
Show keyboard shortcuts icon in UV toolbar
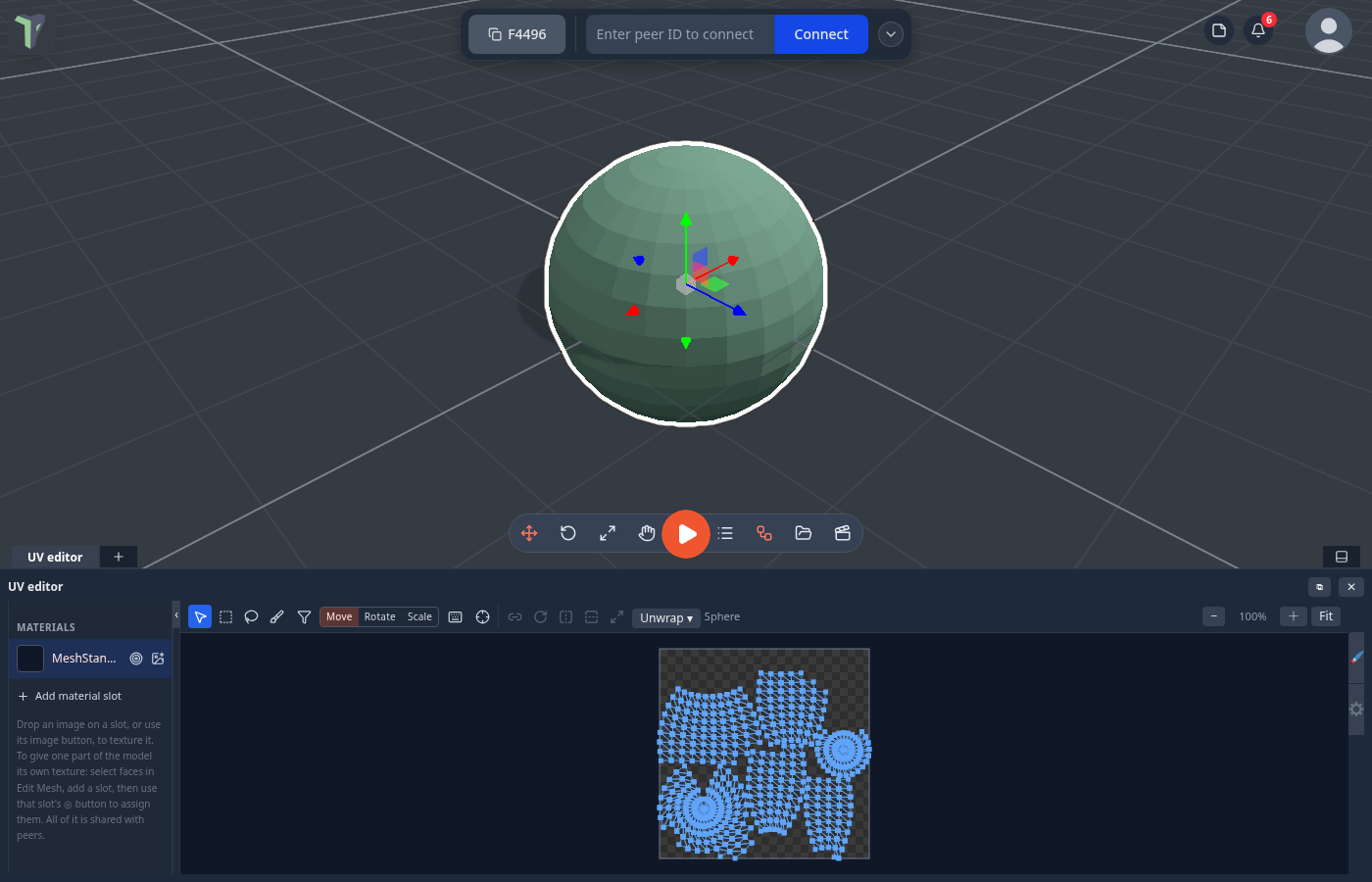tap(455, 616)
